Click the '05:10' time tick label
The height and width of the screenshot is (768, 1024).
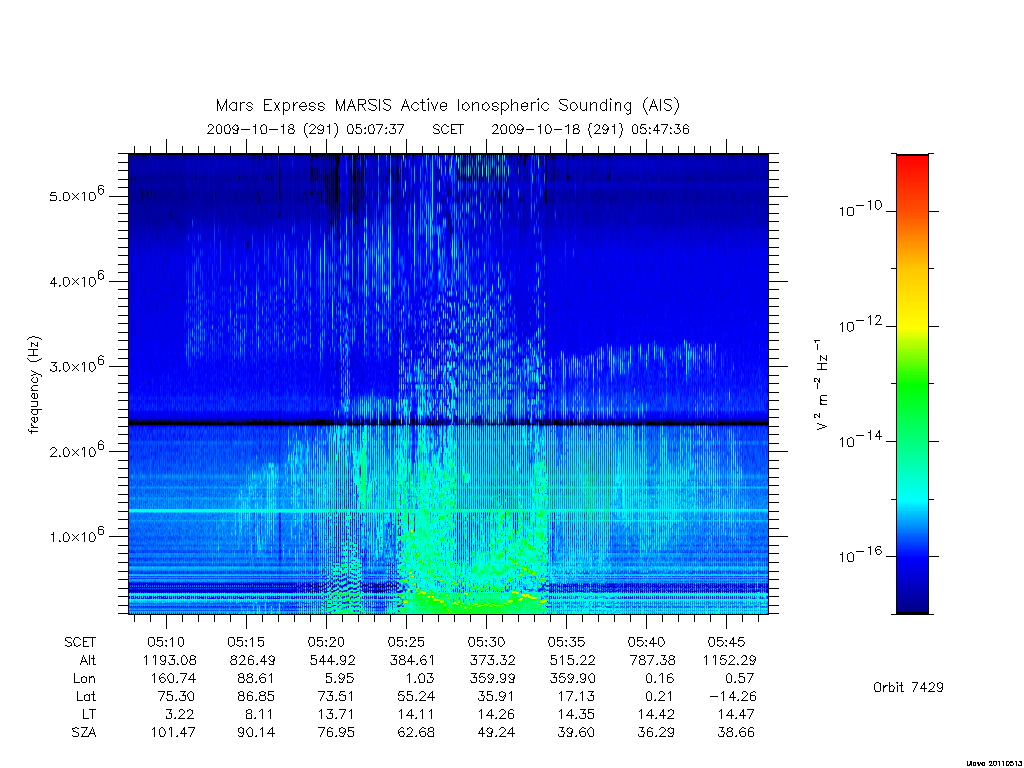[x=166, y=642]
